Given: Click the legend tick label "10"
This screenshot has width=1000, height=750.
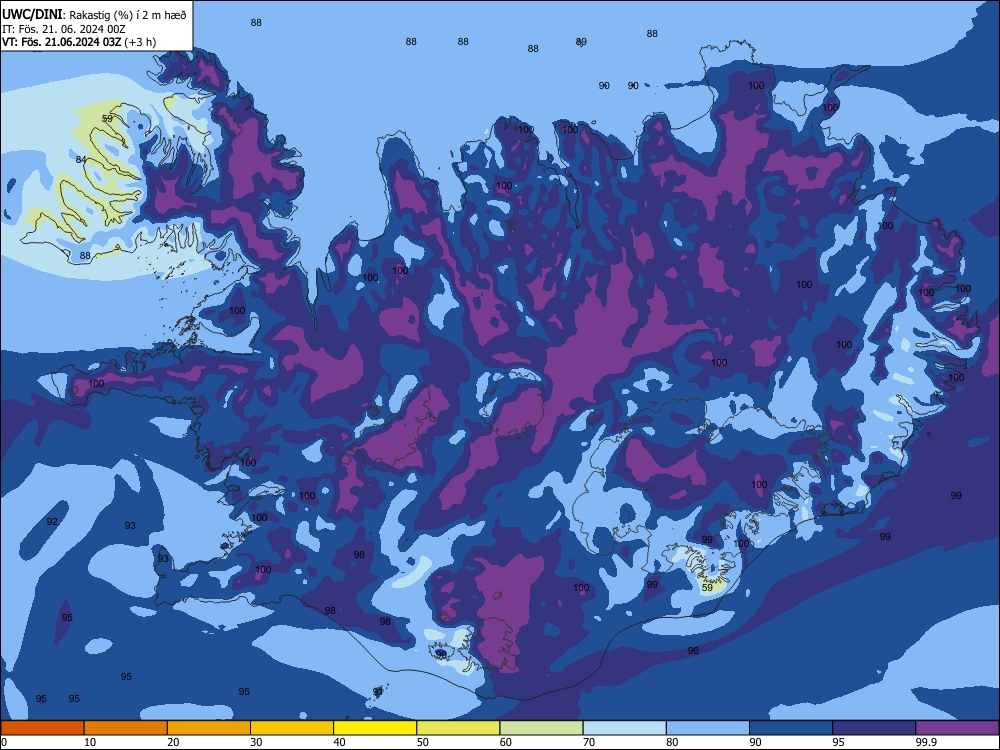Looking at the screenshot, I should pyautogui.click(x=90, y=742).
